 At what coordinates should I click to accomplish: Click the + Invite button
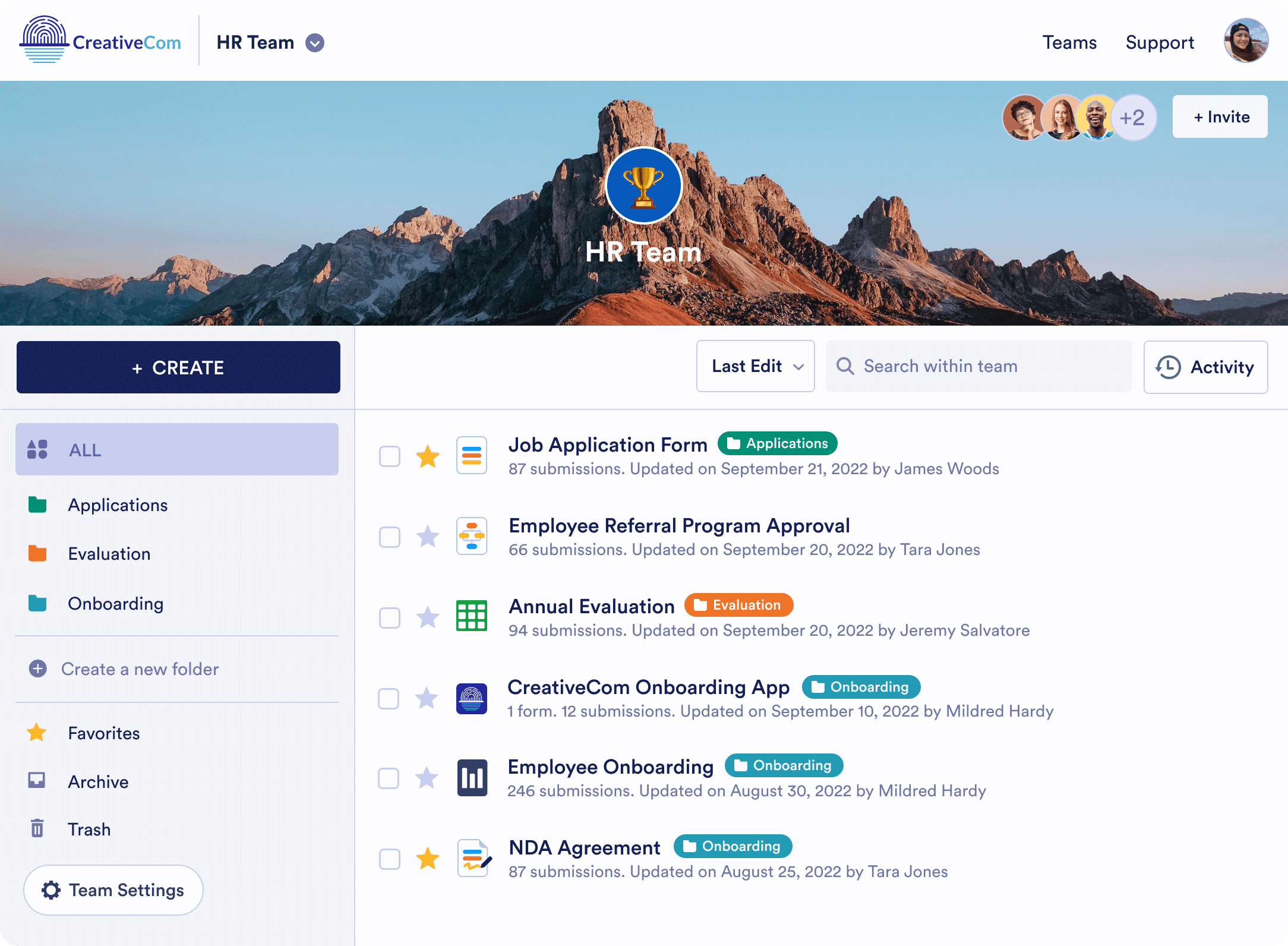(x=1220, y=117)
